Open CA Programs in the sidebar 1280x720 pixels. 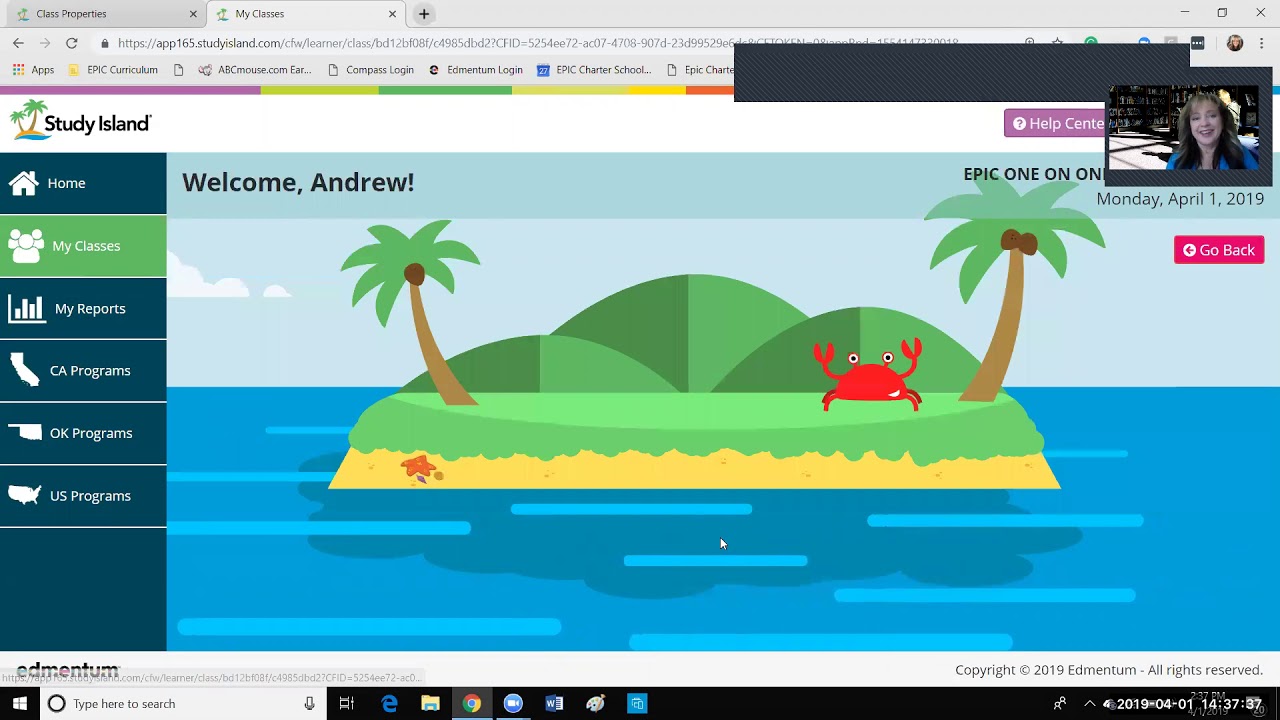point(83,371)
